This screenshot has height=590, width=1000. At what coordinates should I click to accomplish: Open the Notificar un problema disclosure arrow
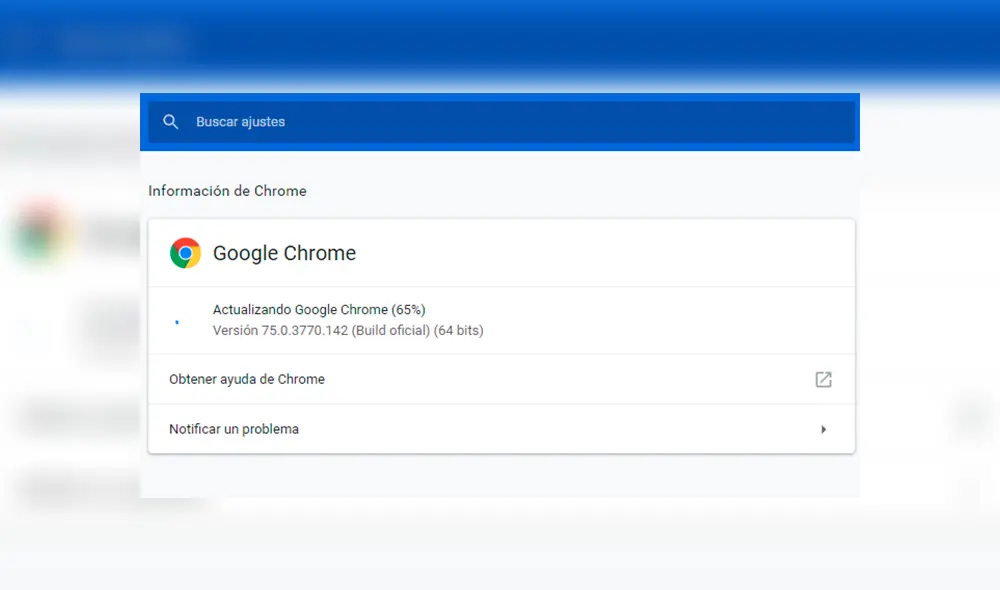(823, 428)
